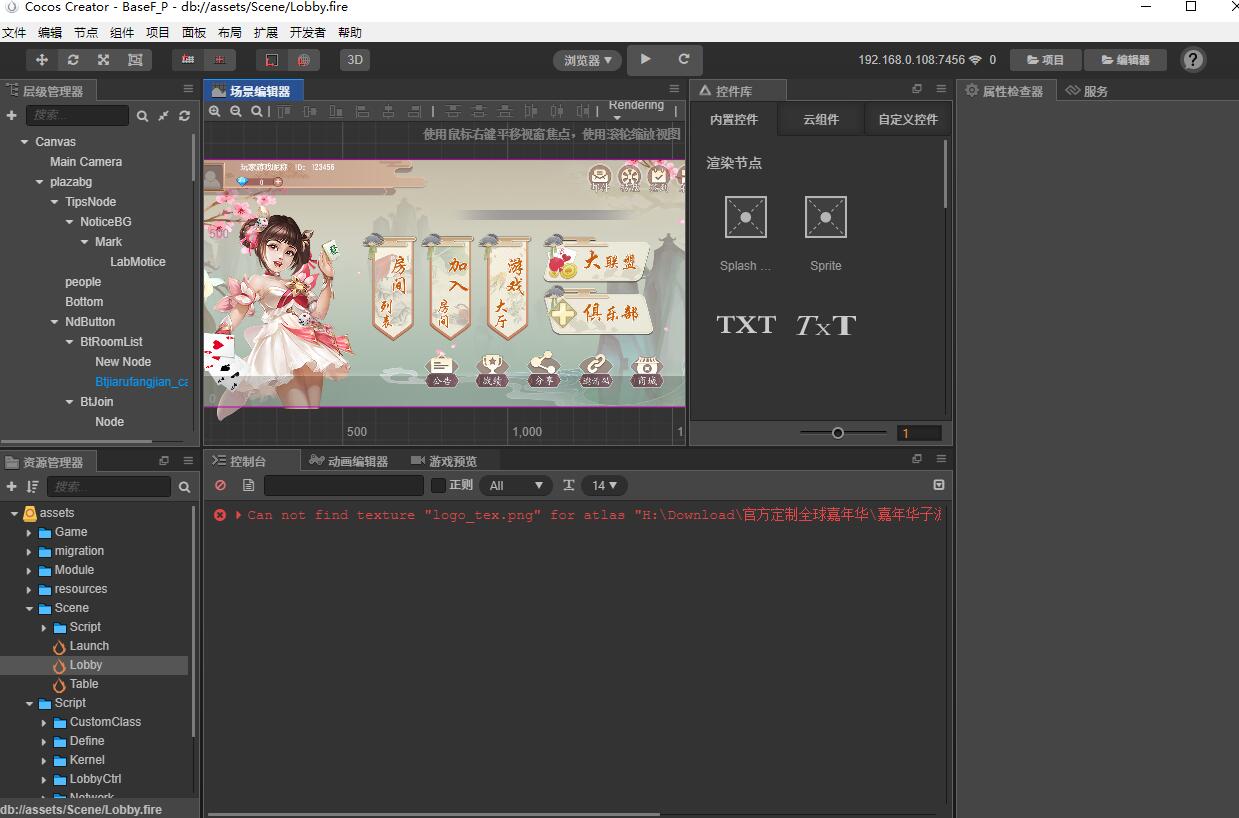The image size is (1239, 818).
Task: Enable the 正则 checkbox in the console
Action: (x=437, y=485)
